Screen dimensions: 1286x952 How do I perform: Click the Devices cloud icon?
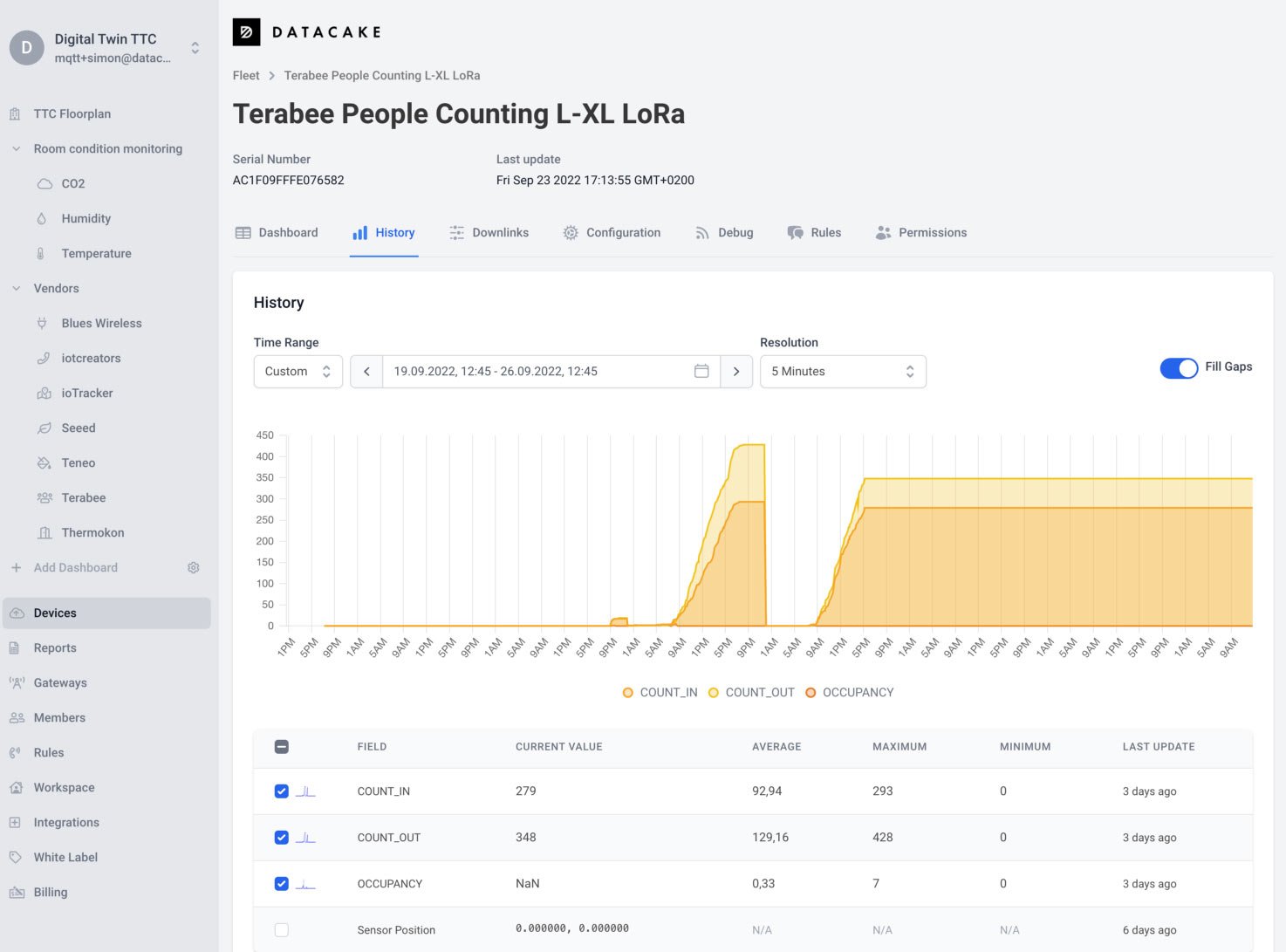tap(17, 613)
